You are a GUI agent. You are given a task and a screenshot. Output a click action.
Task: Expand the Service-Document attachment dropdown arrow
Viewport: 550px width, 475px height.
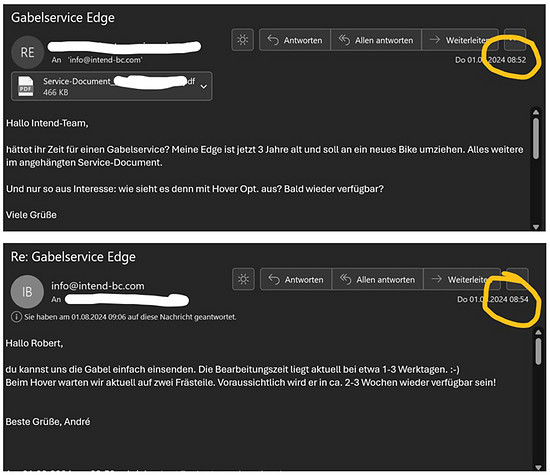coord(203,86)
